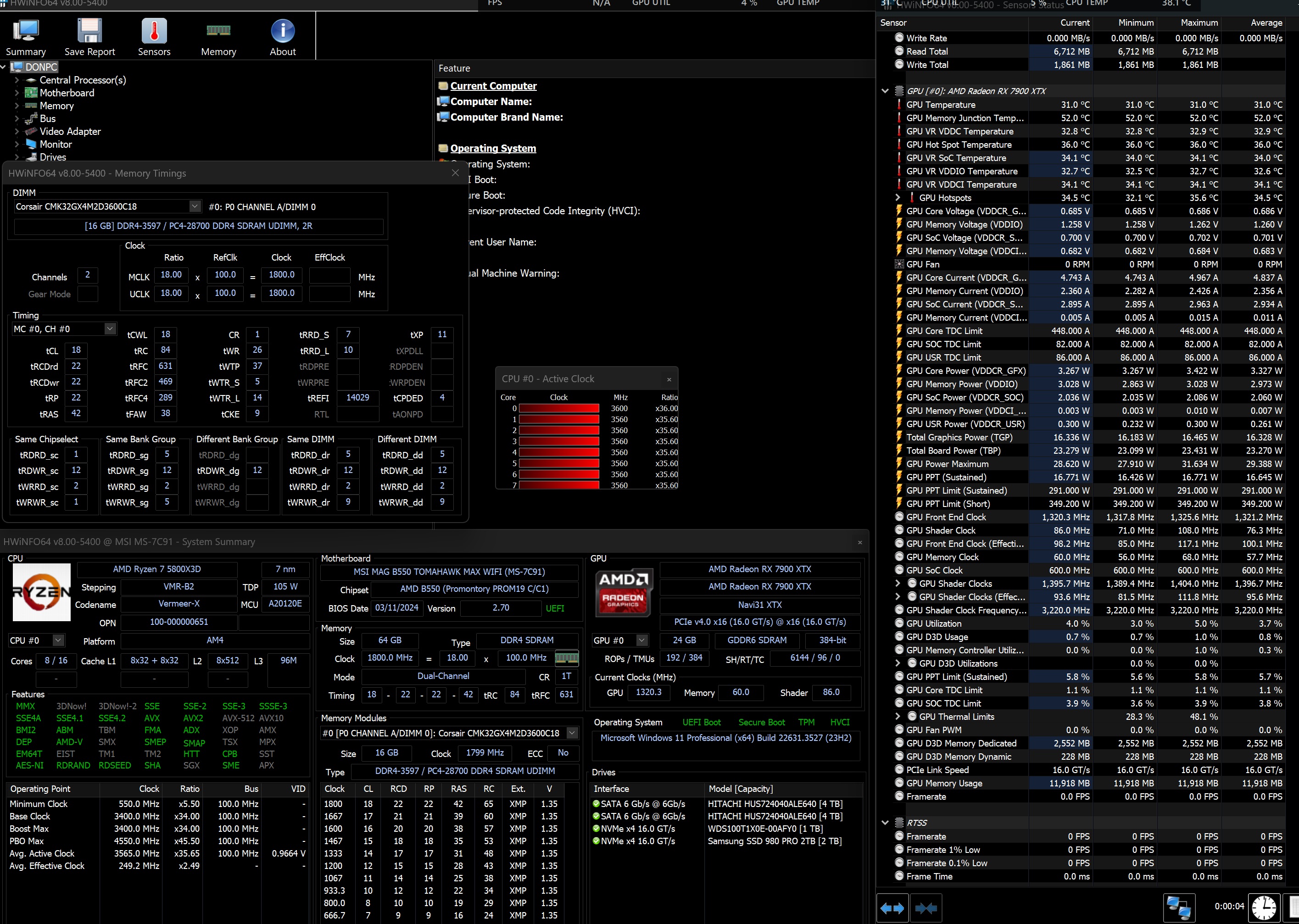Click the Sensor column header
The image size is (1299, 924).
click(953, 23)
